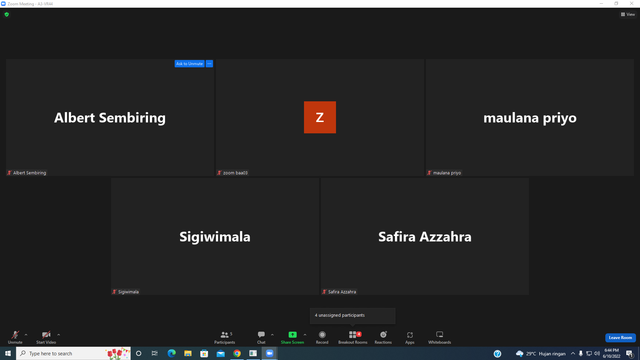Unmute the microphone in Zoom toolbar
This screenshot has height=360, width=640.
point(15,337)
